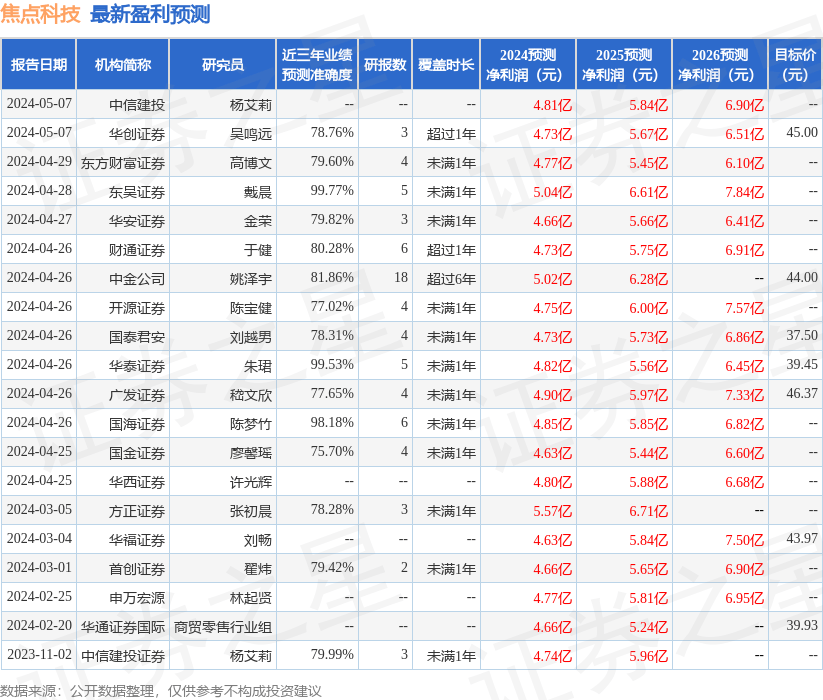Image resolution: width=823 pixels, height=700 pixels.
Task: Select 开源证券 institution cell
Action: 137,308
